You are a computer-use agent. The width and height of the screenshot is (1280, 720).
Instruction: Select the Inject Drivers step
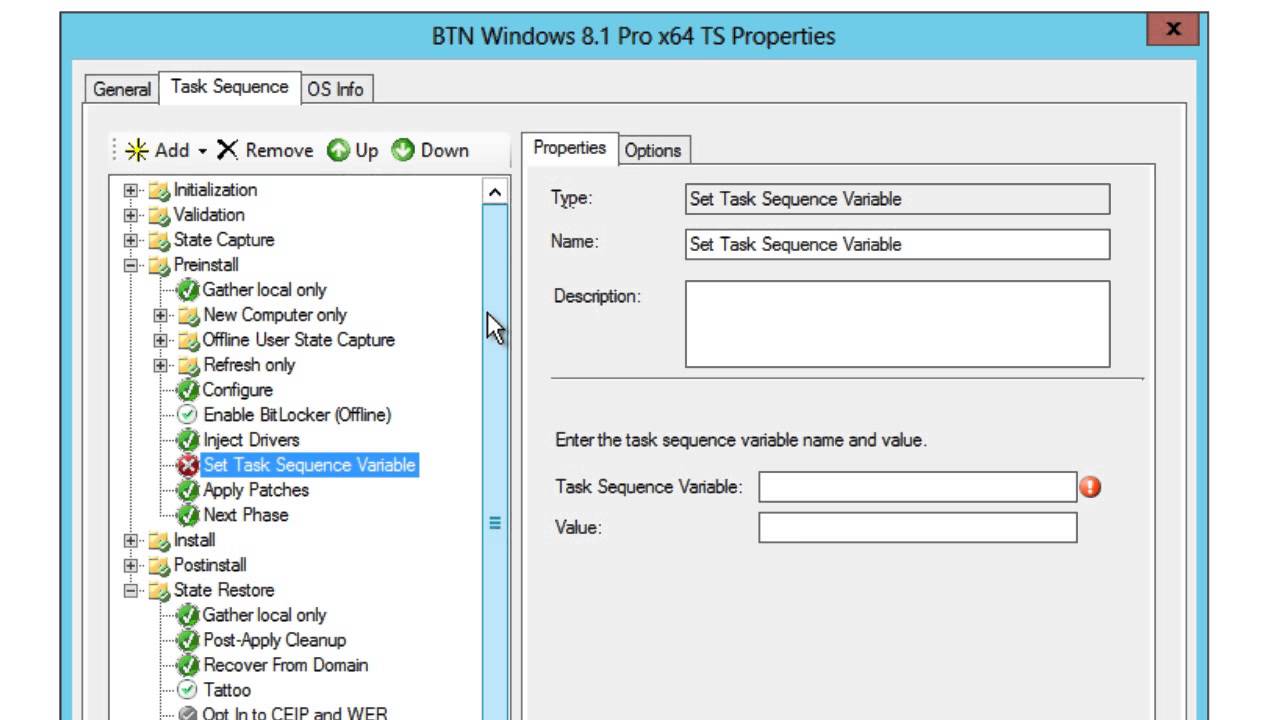pos(251,440)
